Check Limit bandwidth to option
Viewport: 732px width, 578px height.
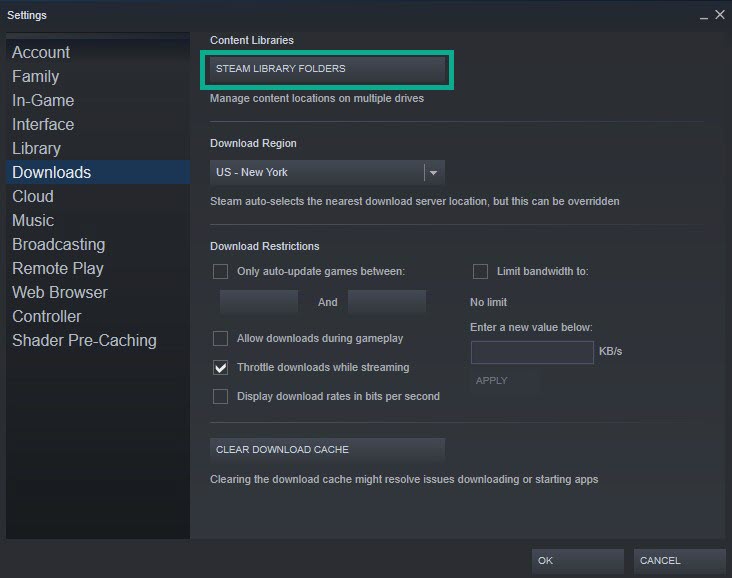(x=480, y=271)
